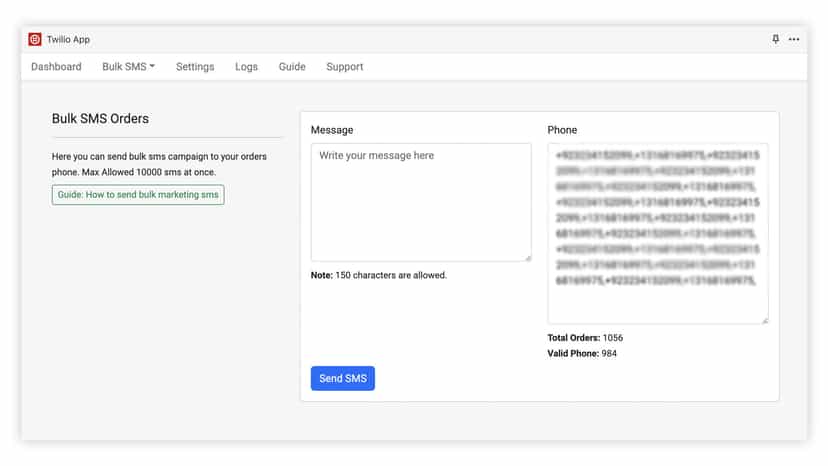
Task: Switch to the Logs page
Action: pyautogui.click(x=246, y=67)
